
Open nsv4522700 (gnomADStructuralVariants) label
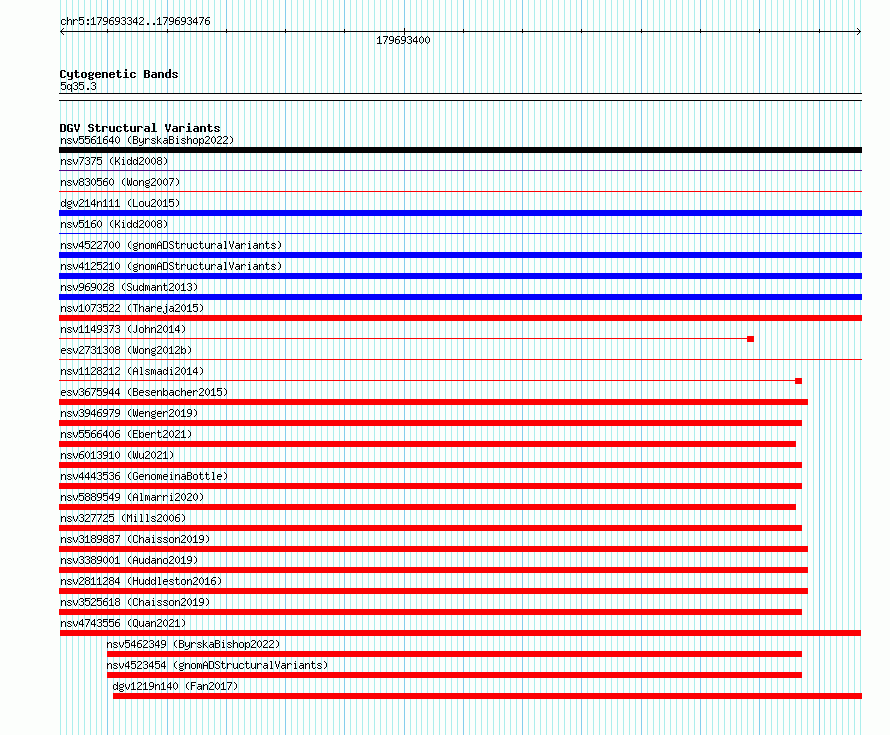pos(171,245)
